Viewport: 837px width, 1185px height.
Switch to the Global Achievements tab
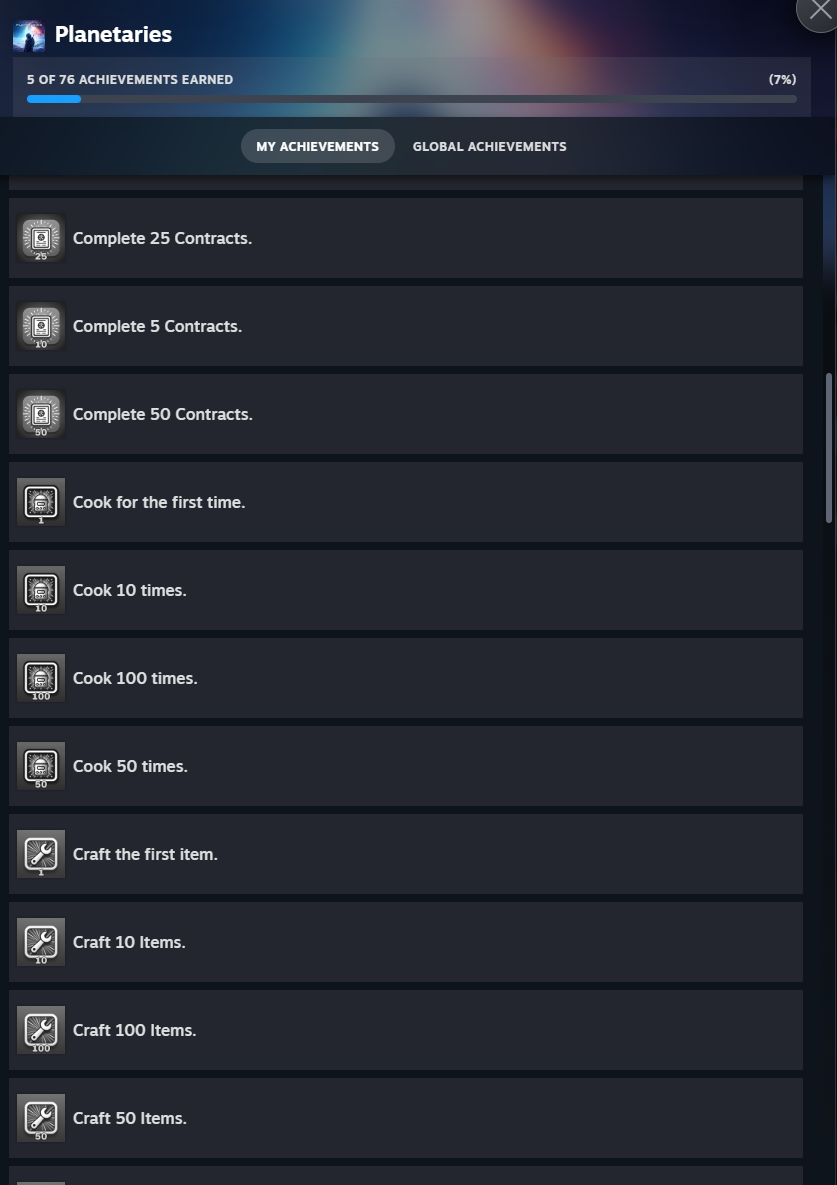click(x=489, y=146)
